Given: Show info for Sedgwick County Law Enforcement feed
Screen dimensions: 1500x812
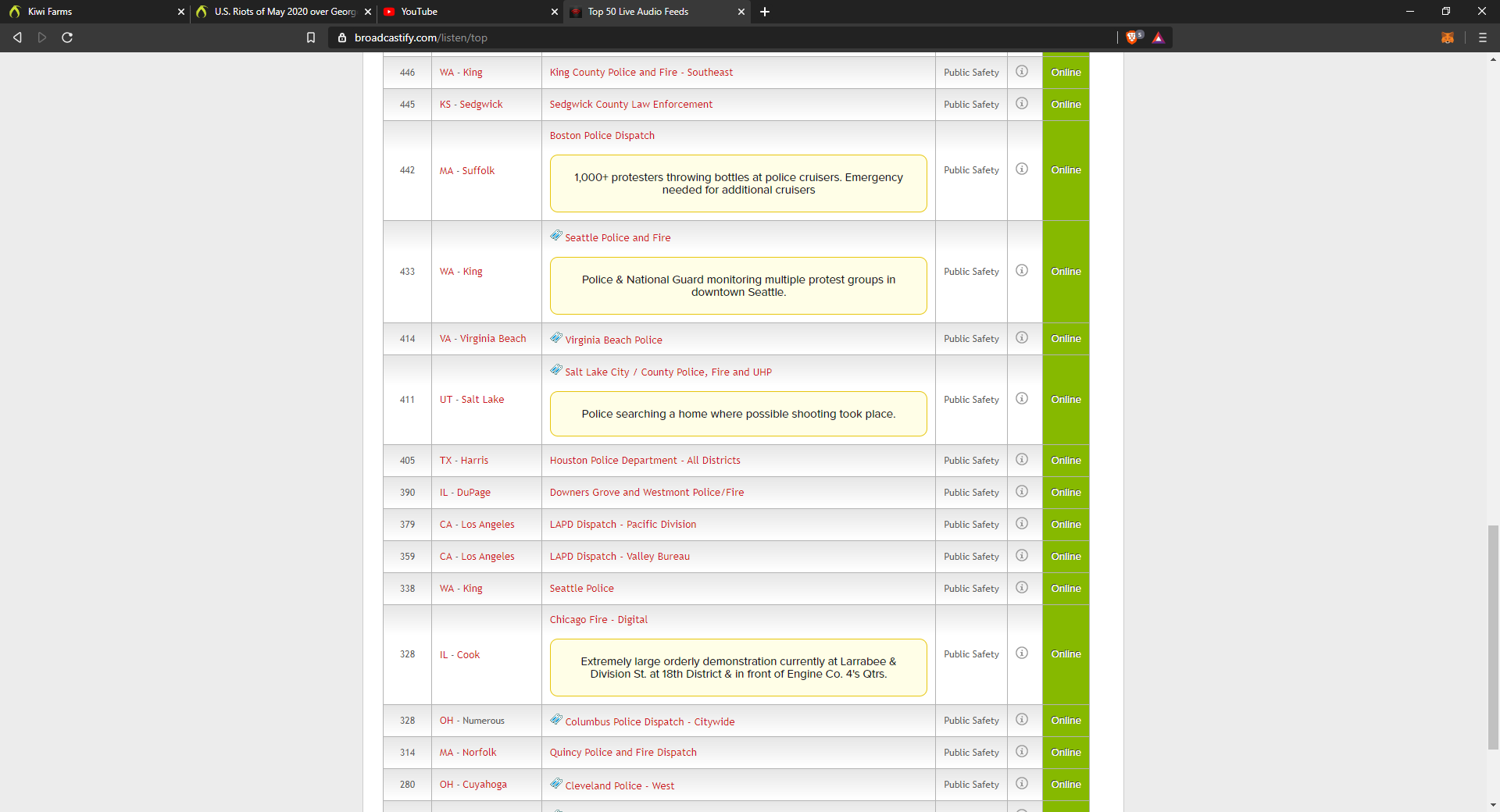Looking at the screenshot, I should [x=1022, y=103].
